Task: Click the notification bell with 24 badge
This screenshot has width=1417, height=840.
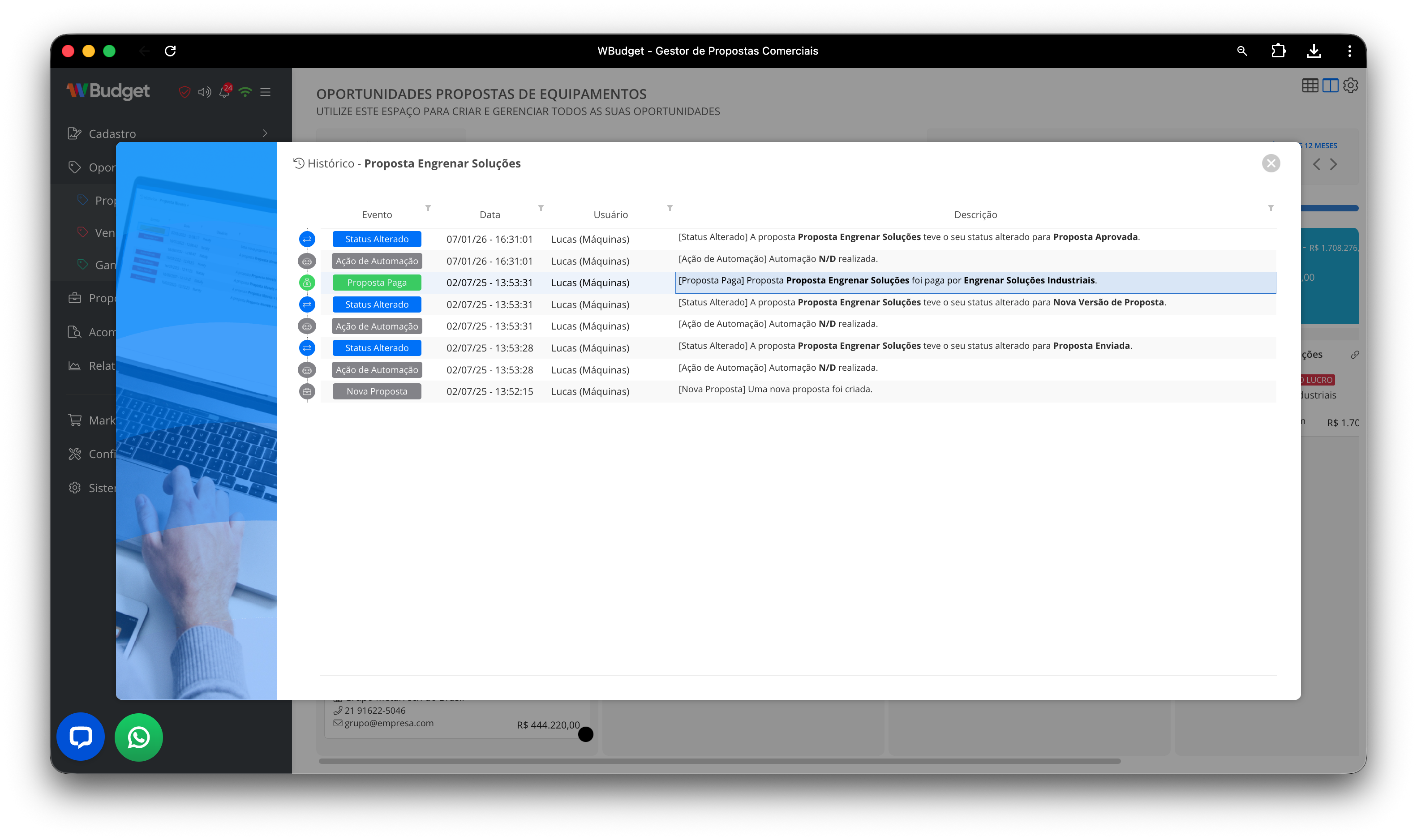Action: click(225, 92)
